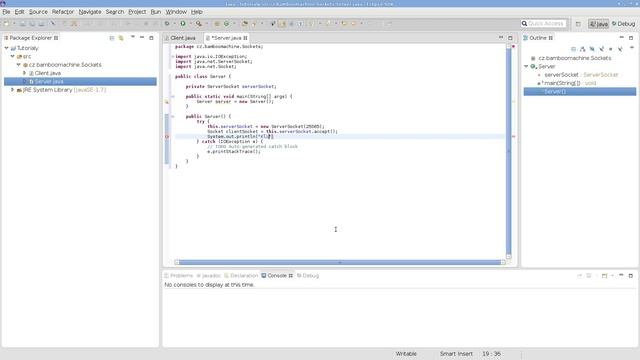Click the New Java Package toolbar icon

point(217,24)
